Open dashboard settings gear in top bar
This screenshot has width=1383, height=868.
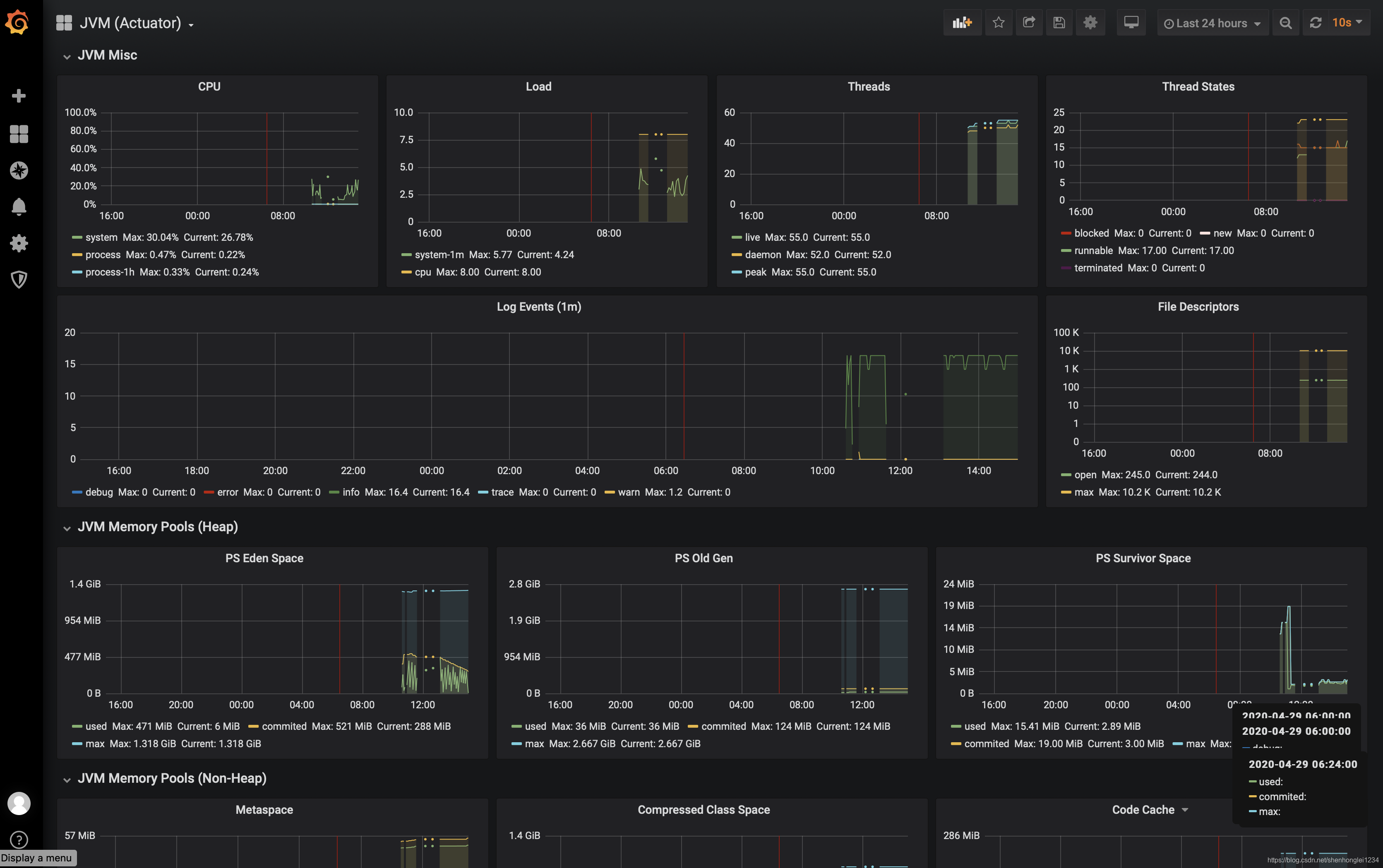click(1090, 23)
